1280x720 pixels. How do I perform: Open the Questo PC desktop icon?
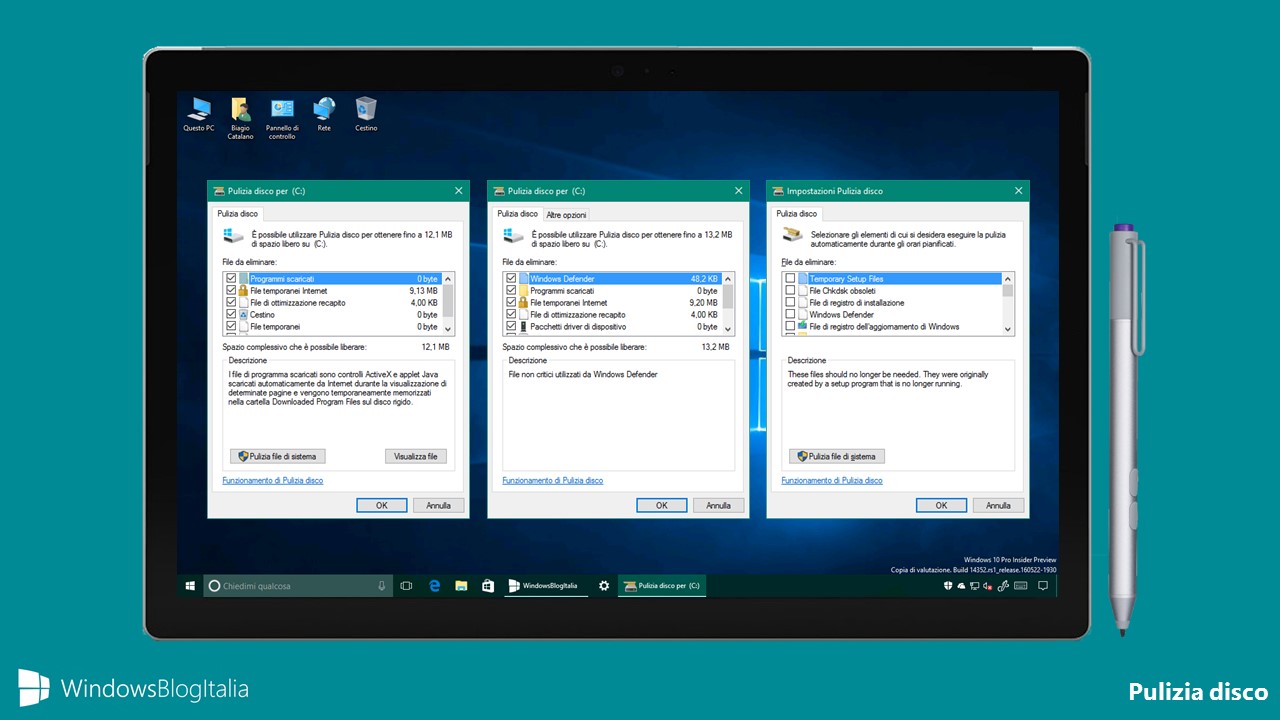pos(198,115)
